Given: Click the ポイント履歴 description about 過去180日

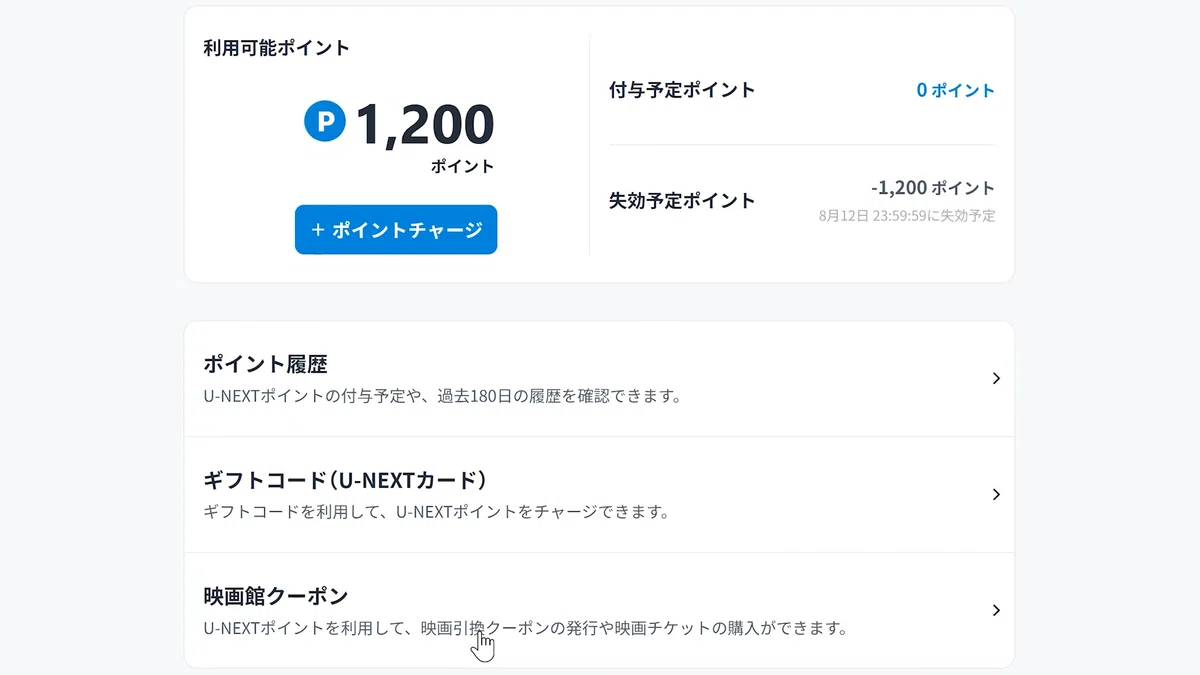Looking at the screenshot, I should tap(442, 396).
